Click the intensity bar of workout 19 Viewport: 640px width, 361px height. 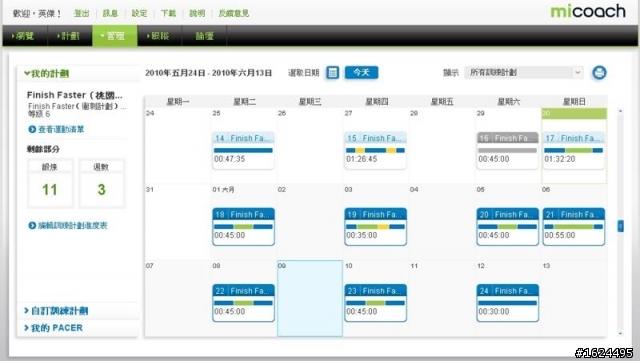pyautogui.click(x=376, y=227)
